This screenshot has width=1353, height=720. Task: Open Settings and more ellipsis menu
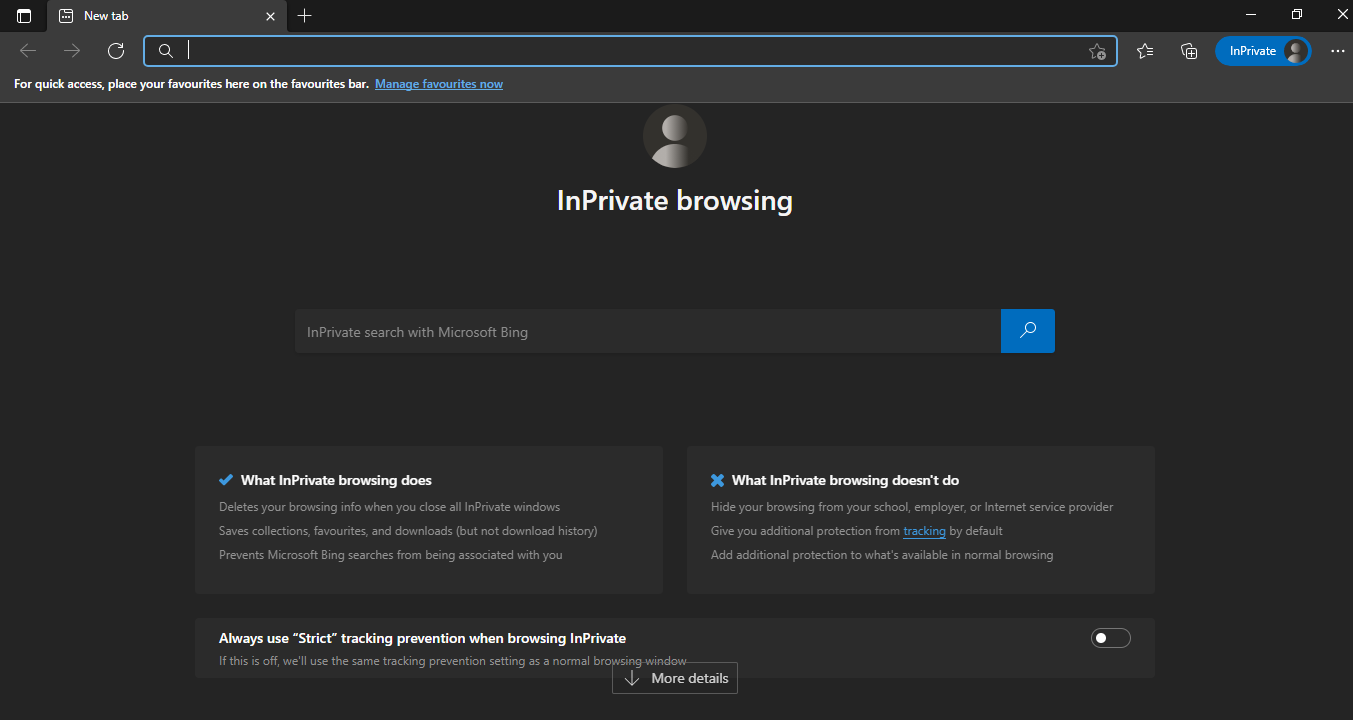[x=1337, y=51]
